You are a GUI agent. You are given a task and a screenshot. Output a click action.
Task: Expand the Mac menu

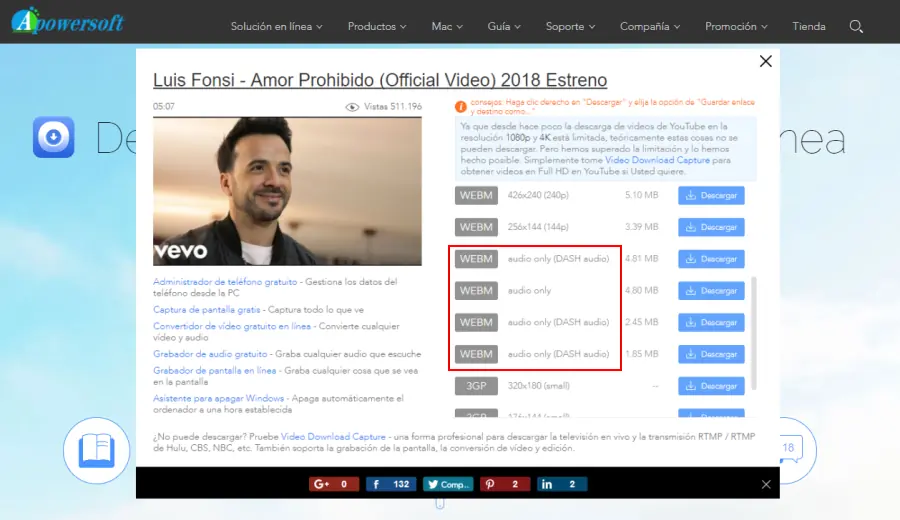pyautogui.click(x=447, y=26)
